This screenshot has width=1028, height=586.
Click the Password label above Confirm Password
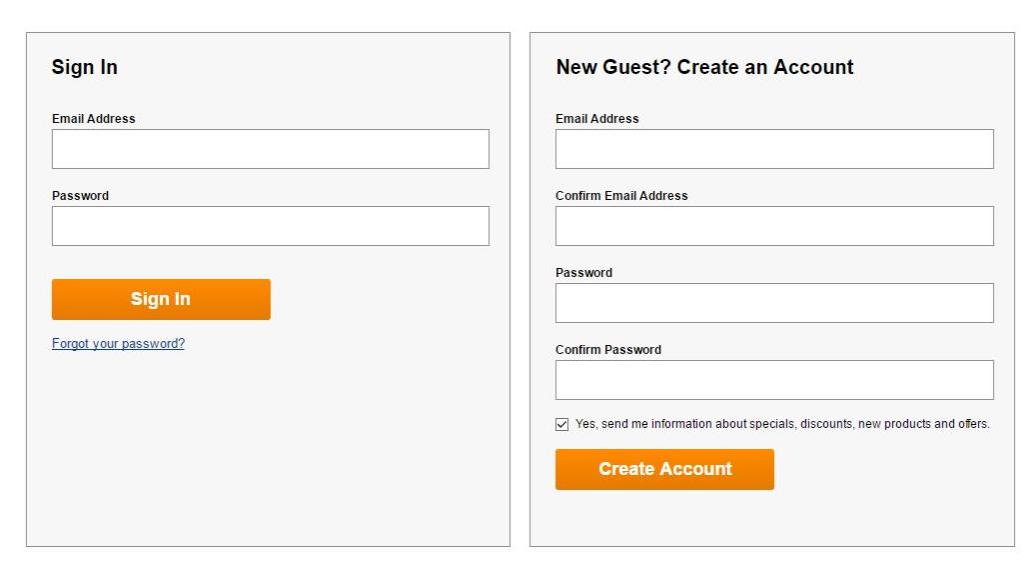(584, 273)
